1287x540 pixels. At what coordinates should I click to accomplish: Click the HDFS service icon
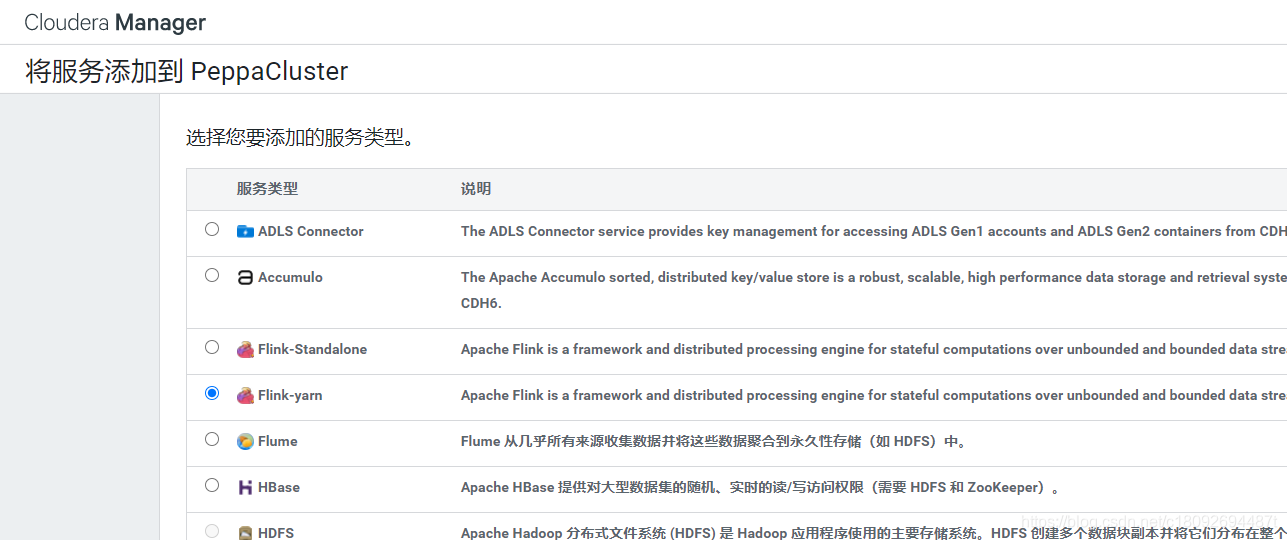click(x=245, y=533)
